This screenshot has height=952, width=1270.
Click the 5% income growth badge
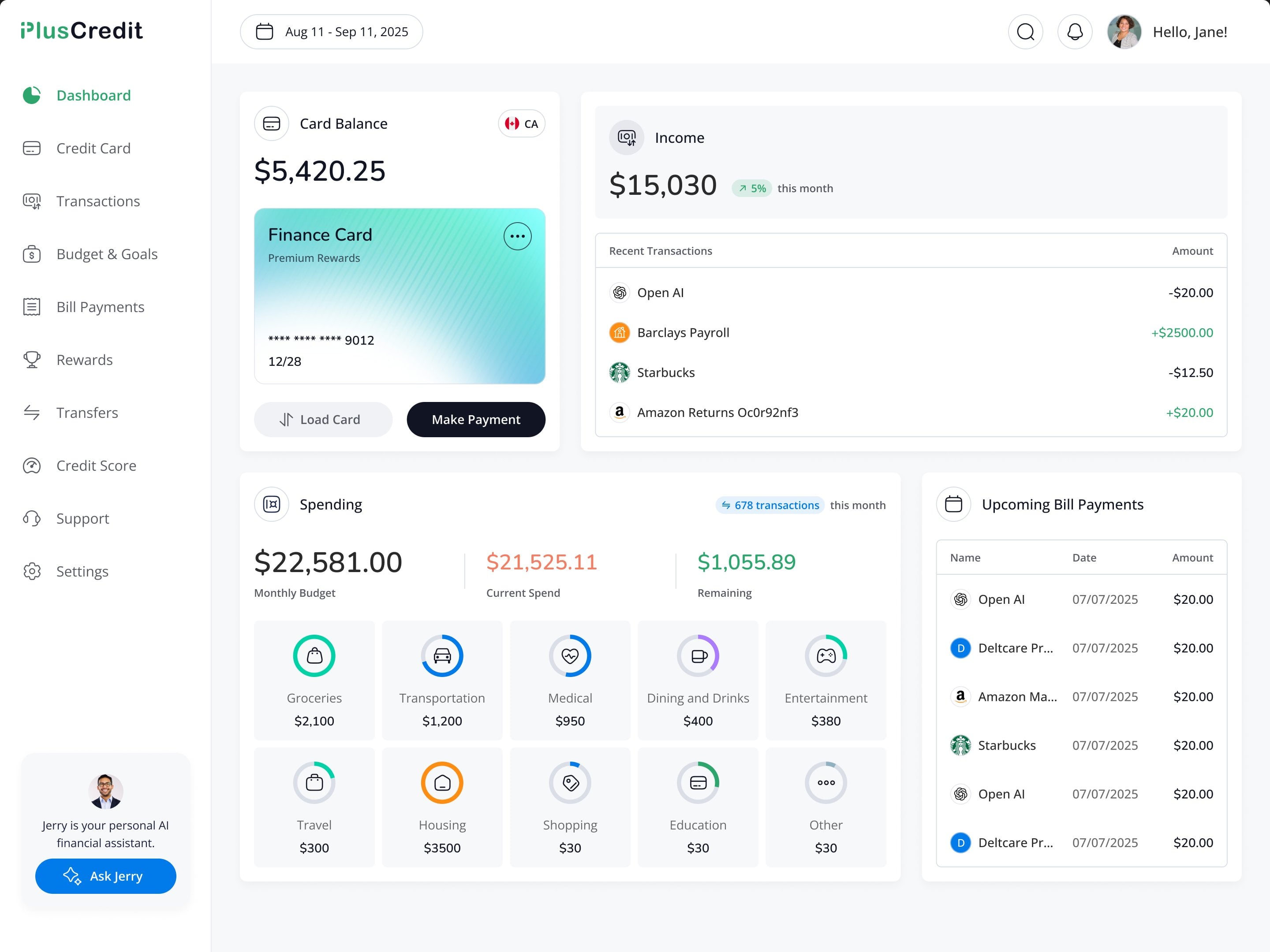pos(752,188)
